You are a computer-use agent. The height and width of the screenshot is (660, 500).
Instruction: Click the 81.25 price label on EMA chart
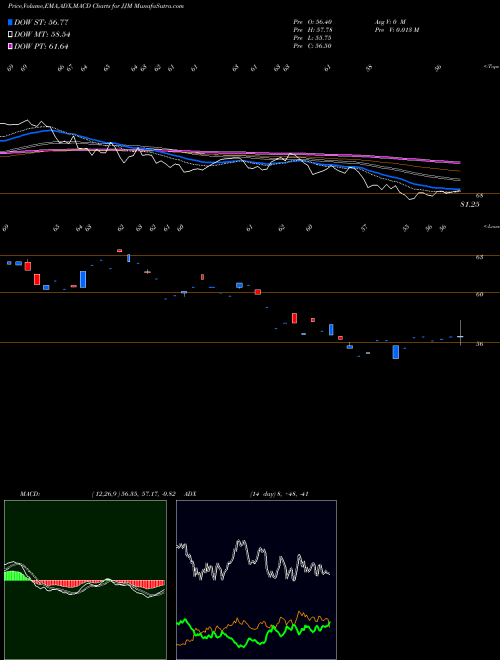click(470, 205)
